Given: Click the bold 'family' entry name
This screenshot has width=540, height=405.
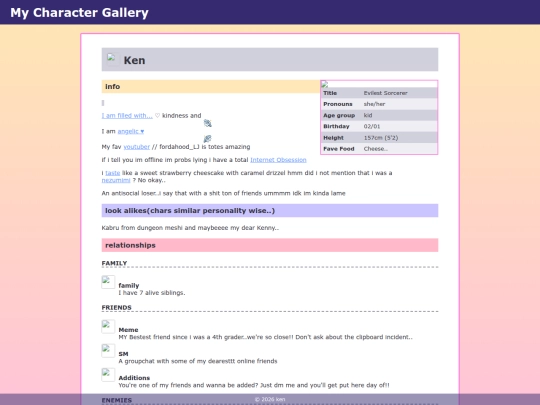Looking at the screenshot, I should click(x=129, y=285).
